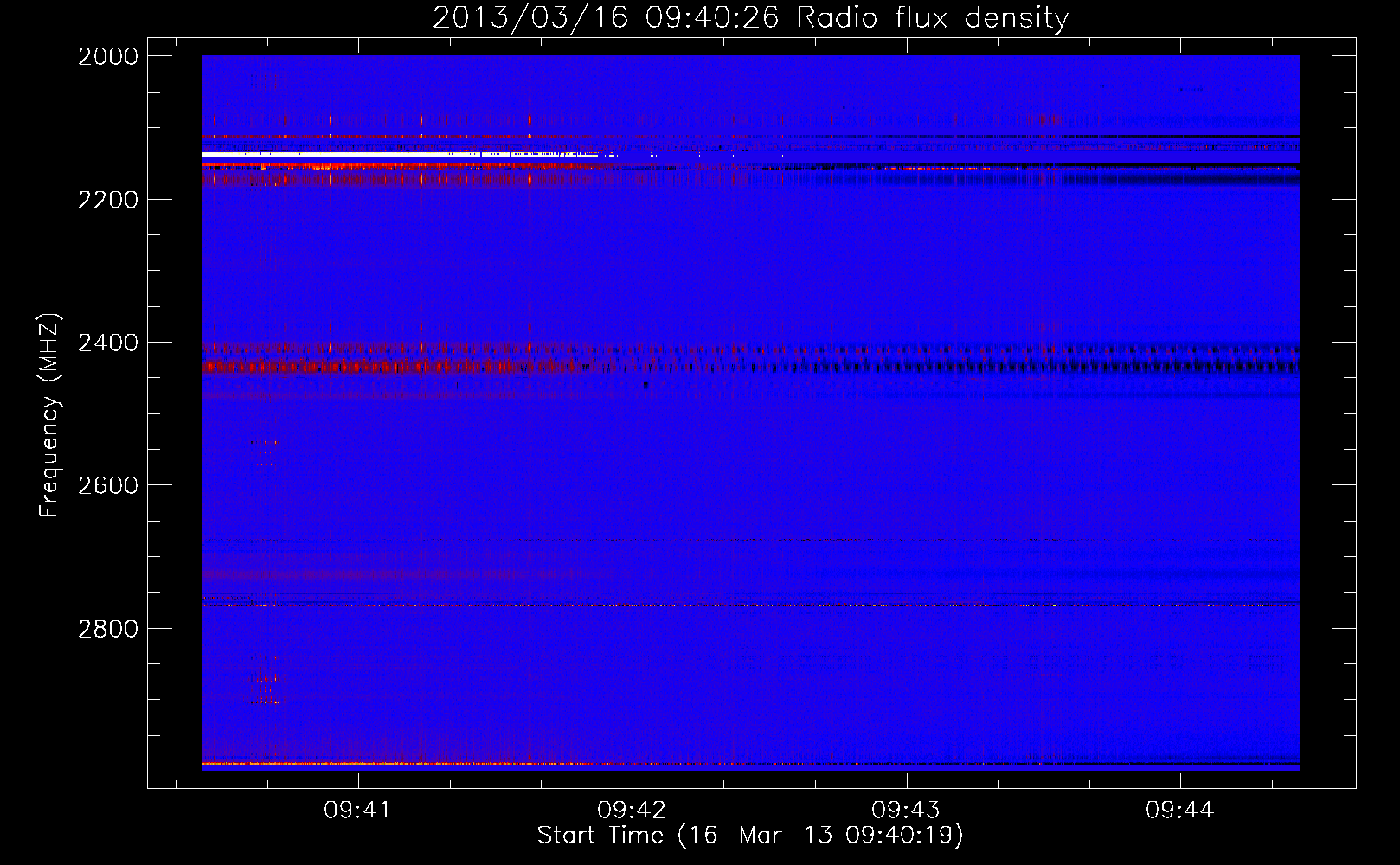Click the bright white emission band near 2140 MHz
This screenshot has width=1400, height=865.
tap(400, 155)
